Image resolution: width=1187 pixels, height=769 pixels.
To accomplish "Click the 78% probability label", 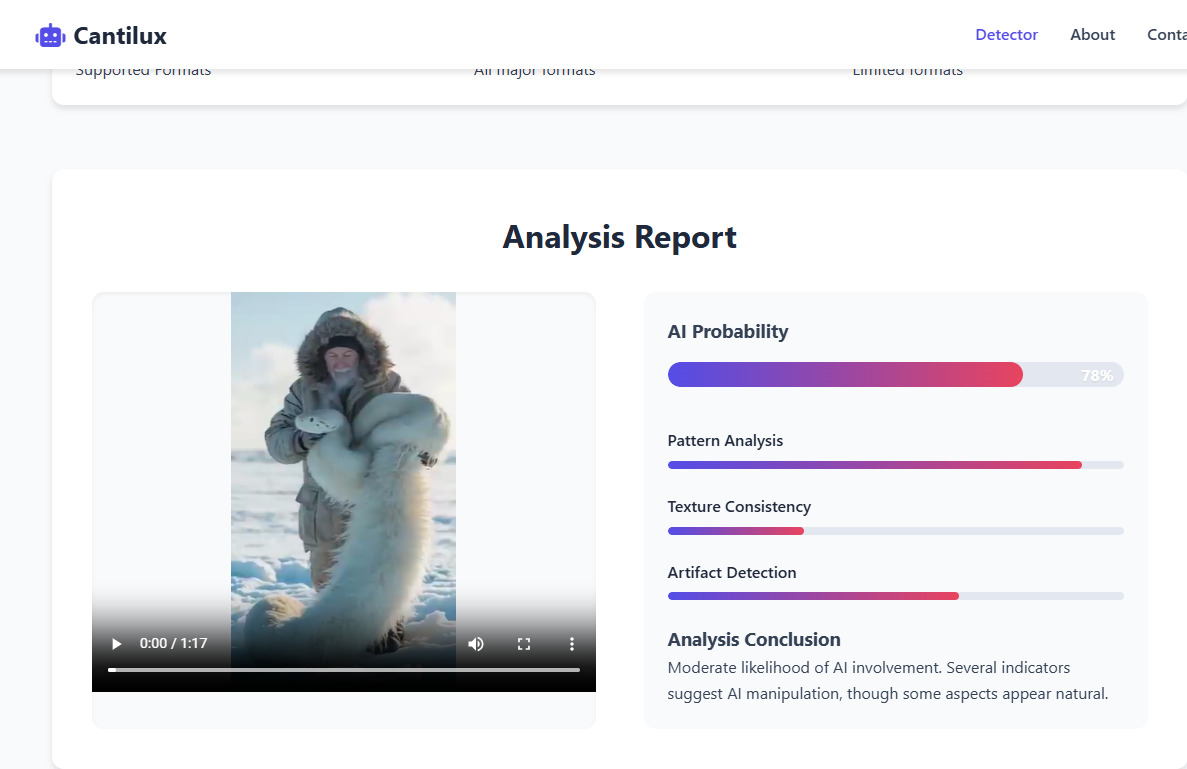I will (x=1097, y=376).
